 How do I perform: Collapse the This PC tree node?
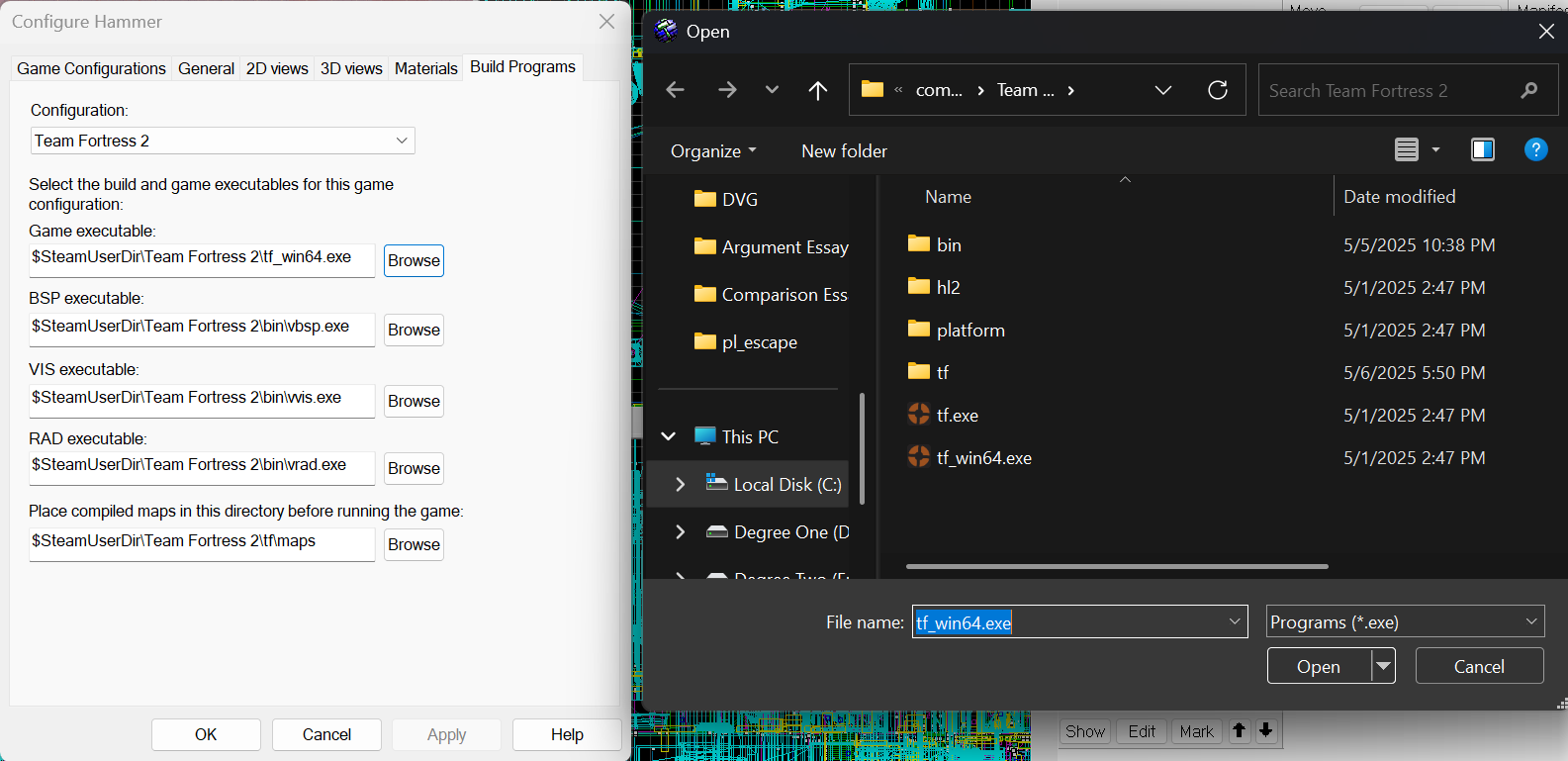[x=669, y=436]
